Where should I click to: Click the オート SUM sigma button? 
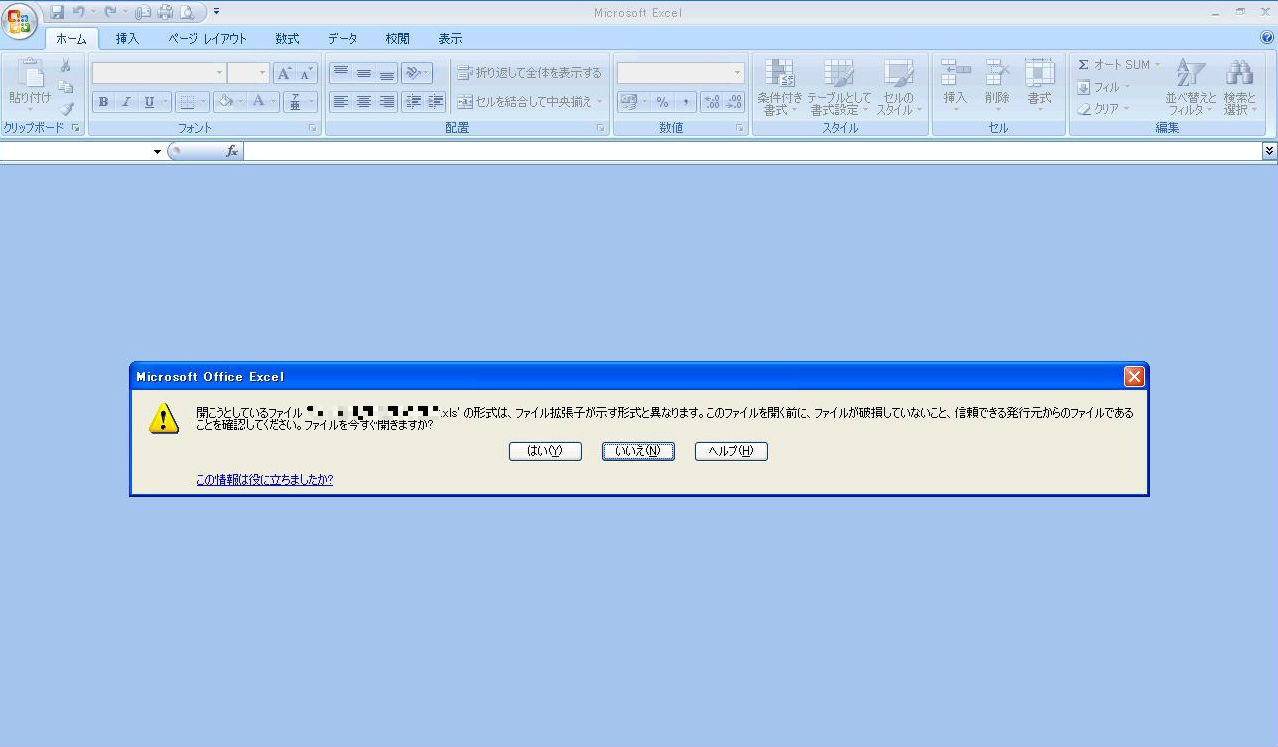click(1118, 65)
